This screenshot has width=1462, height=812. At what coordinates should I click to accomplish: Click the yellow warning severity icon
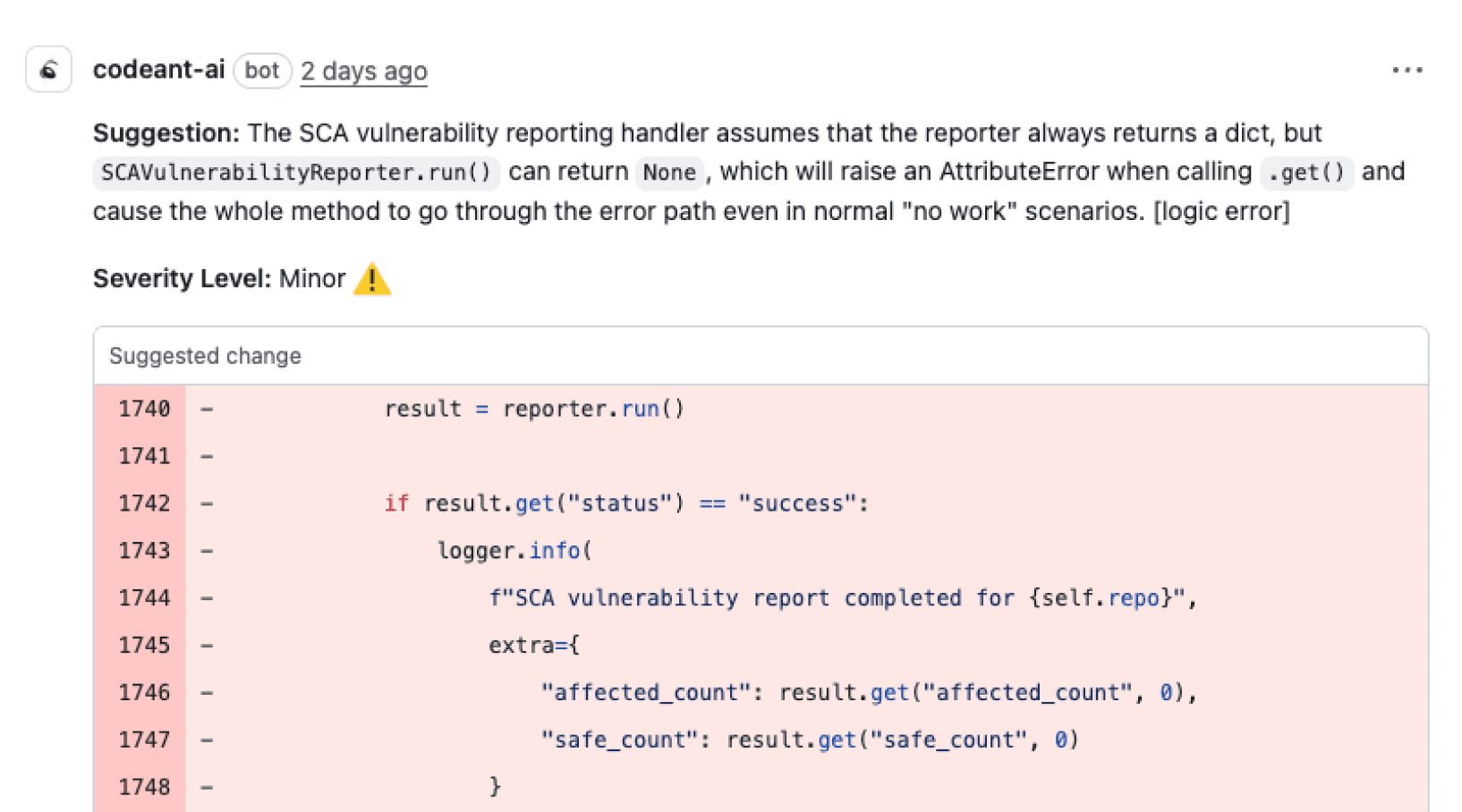pyautogui.click(x=373, y=279)
